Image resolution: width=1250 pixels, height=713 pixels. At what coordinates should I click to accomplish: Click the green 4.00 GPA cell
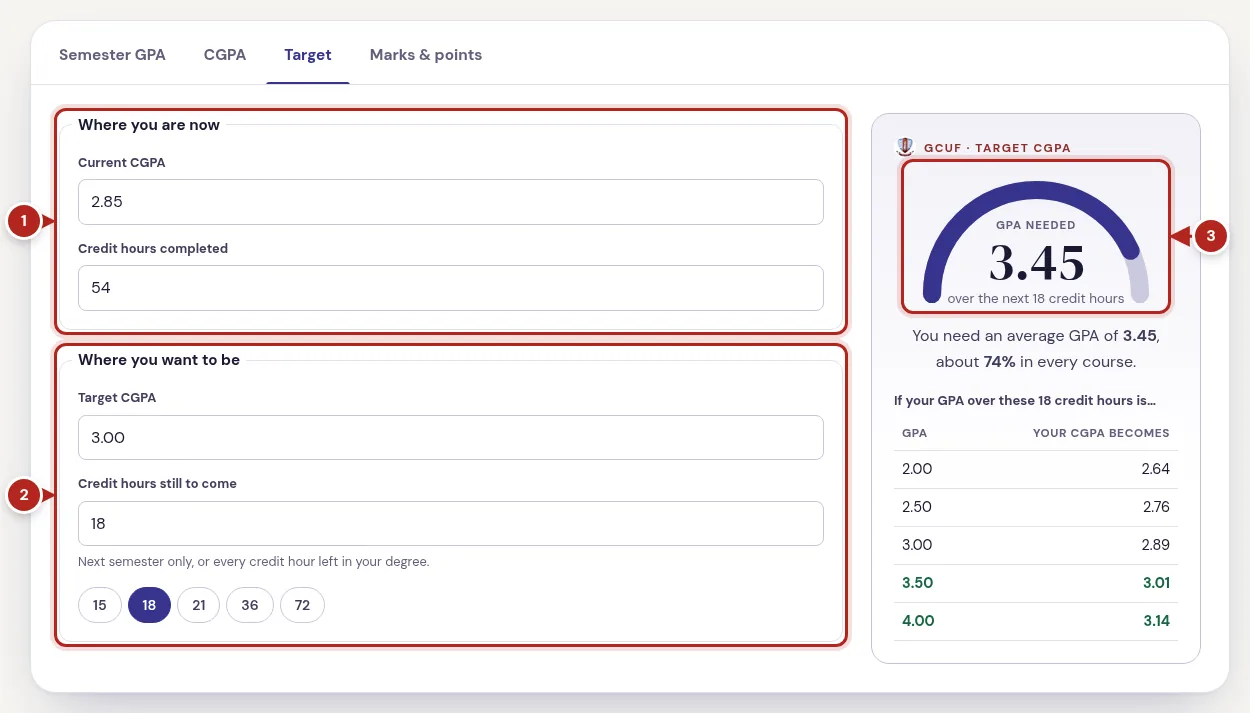coord(918,621)
